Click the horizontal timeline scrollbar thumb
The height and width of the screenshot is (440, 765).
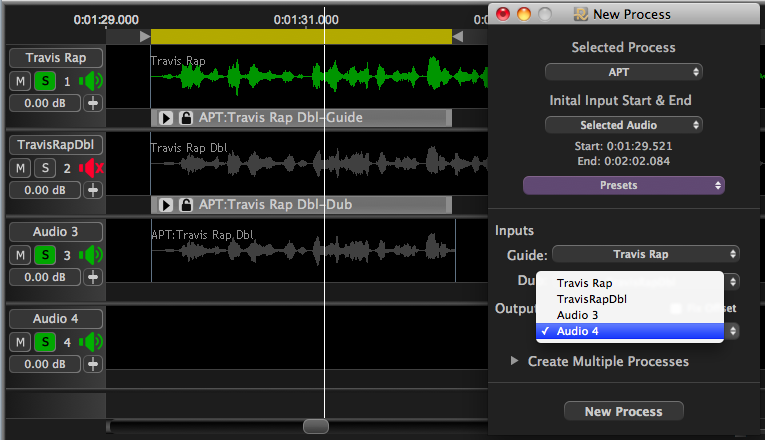[315, 427]
